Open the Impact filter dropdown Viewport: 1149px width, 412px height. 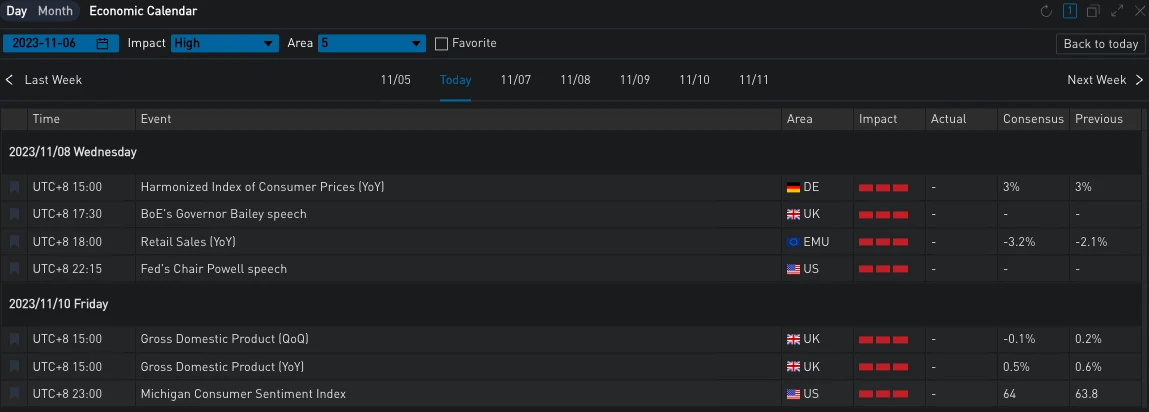click(225, 44)
